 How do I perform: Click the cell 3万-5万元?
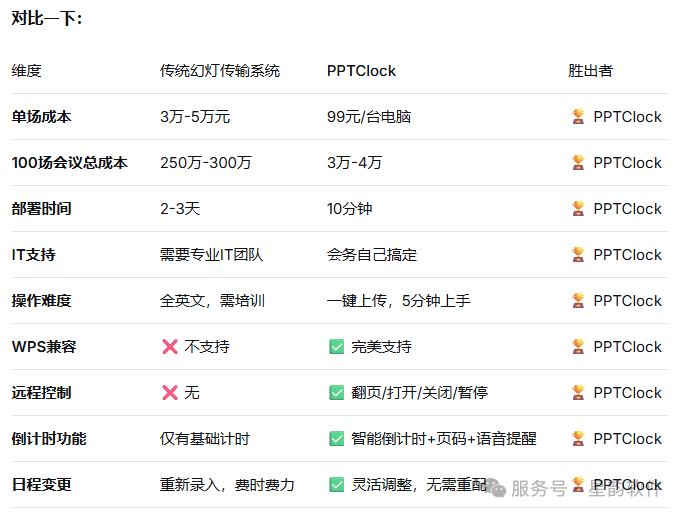(x=195, y=117)
